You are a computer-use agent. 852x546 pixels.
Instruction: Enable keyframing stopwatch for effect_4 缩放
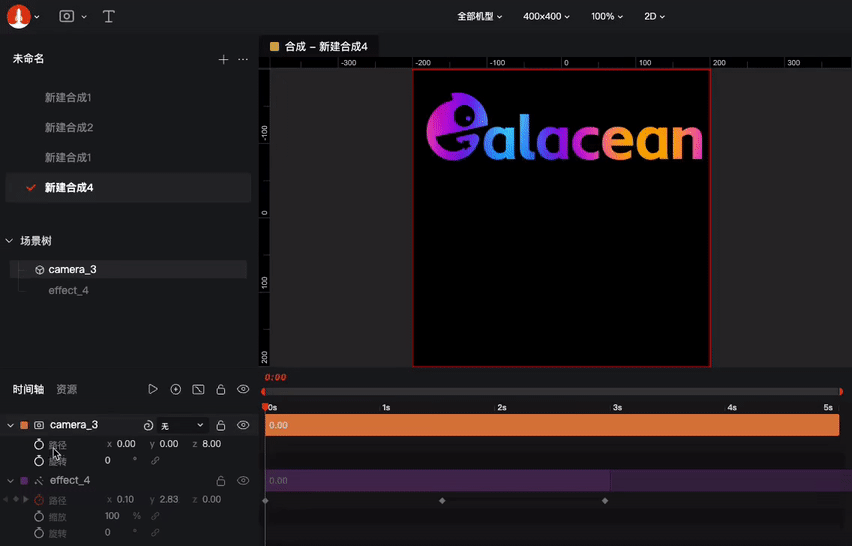(39, 516)
